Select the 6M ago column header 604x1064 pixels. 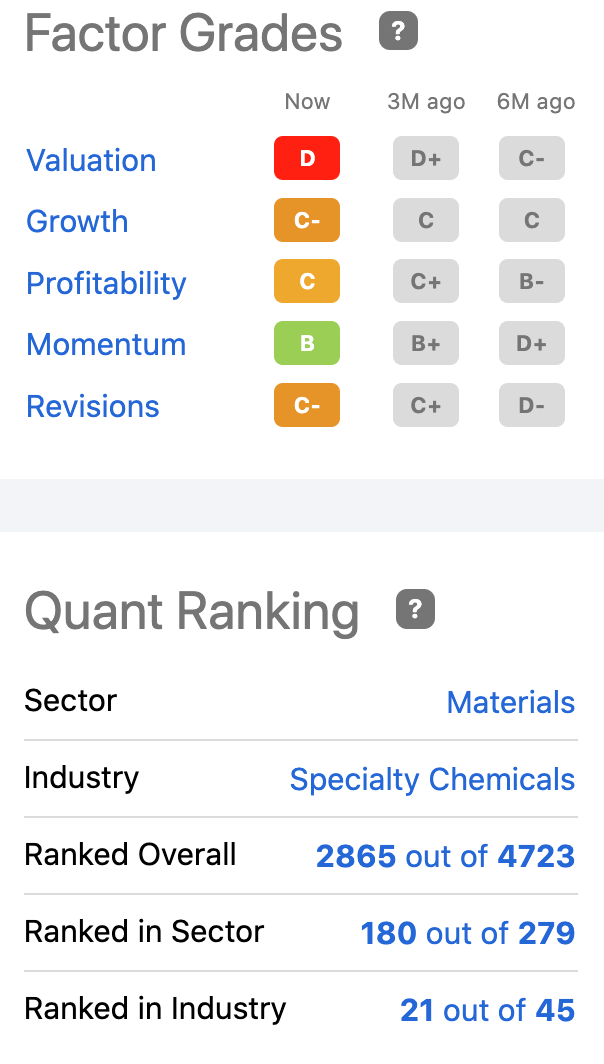pos(536,101)
